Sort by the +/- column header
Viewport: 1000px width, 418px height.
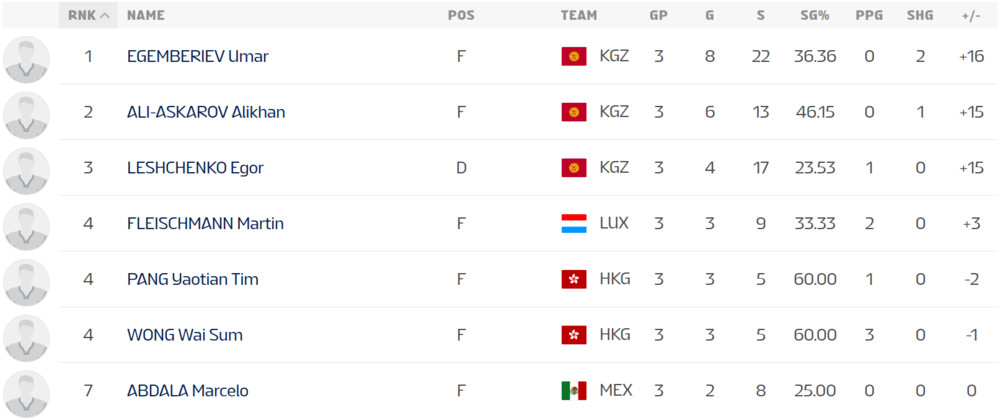(x=970, y=15)
